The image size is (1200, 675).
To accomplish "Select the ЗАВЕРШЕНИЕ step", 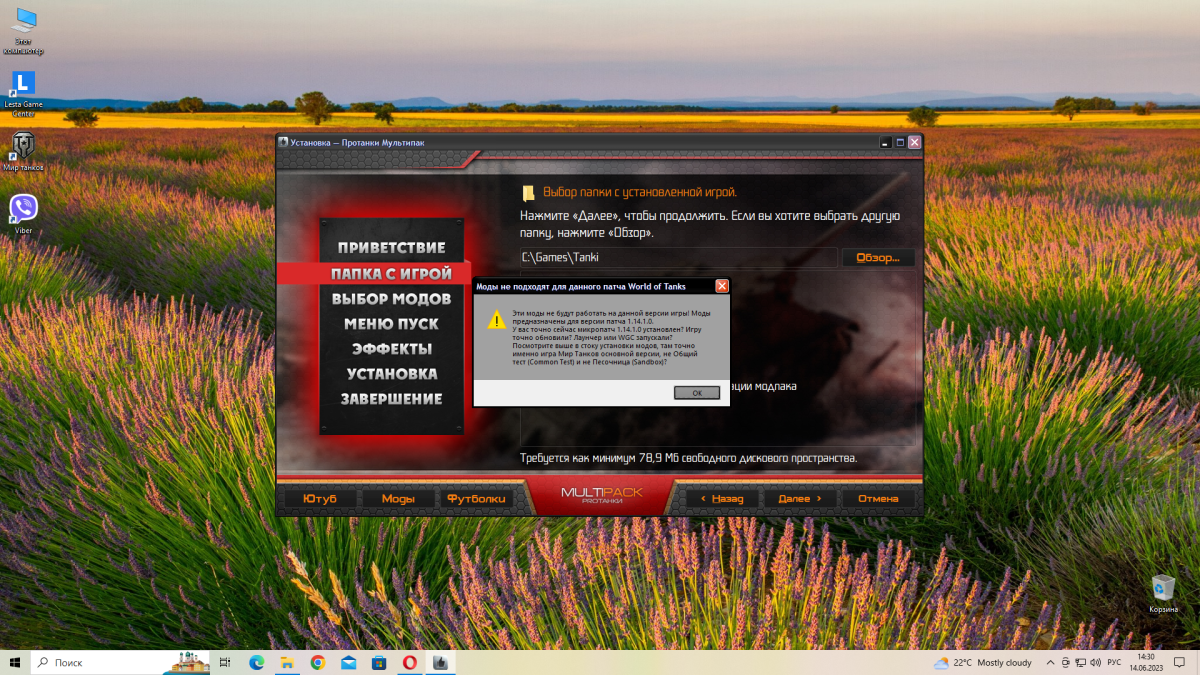I will click(391, 399).
